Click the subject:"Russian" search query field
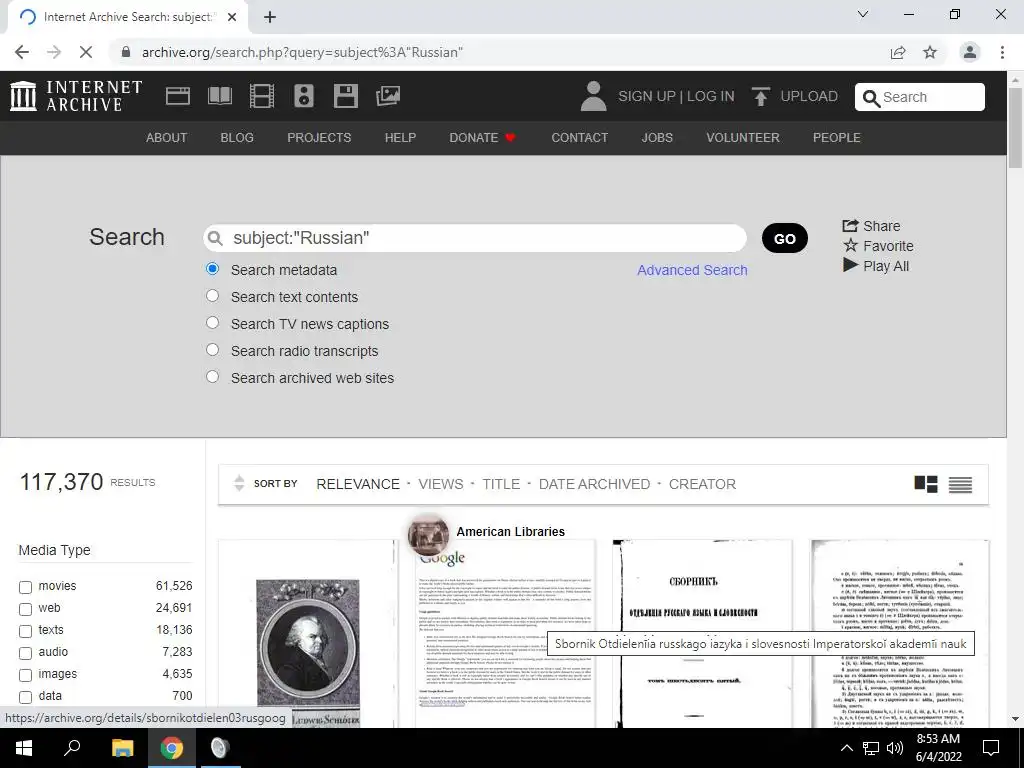The height and width of the screenshot is (768, 1024). (475, 238)
